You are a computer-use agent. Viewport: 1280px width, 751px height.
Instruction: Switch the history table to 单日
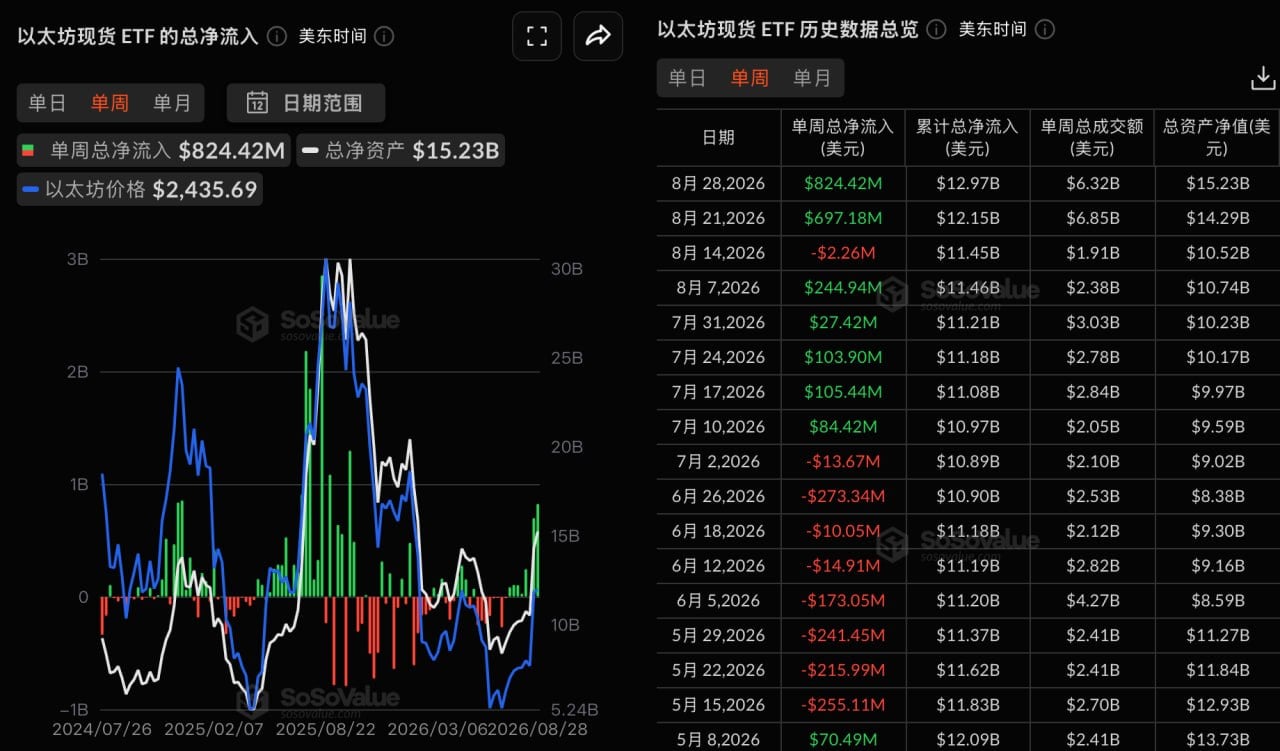687,78
